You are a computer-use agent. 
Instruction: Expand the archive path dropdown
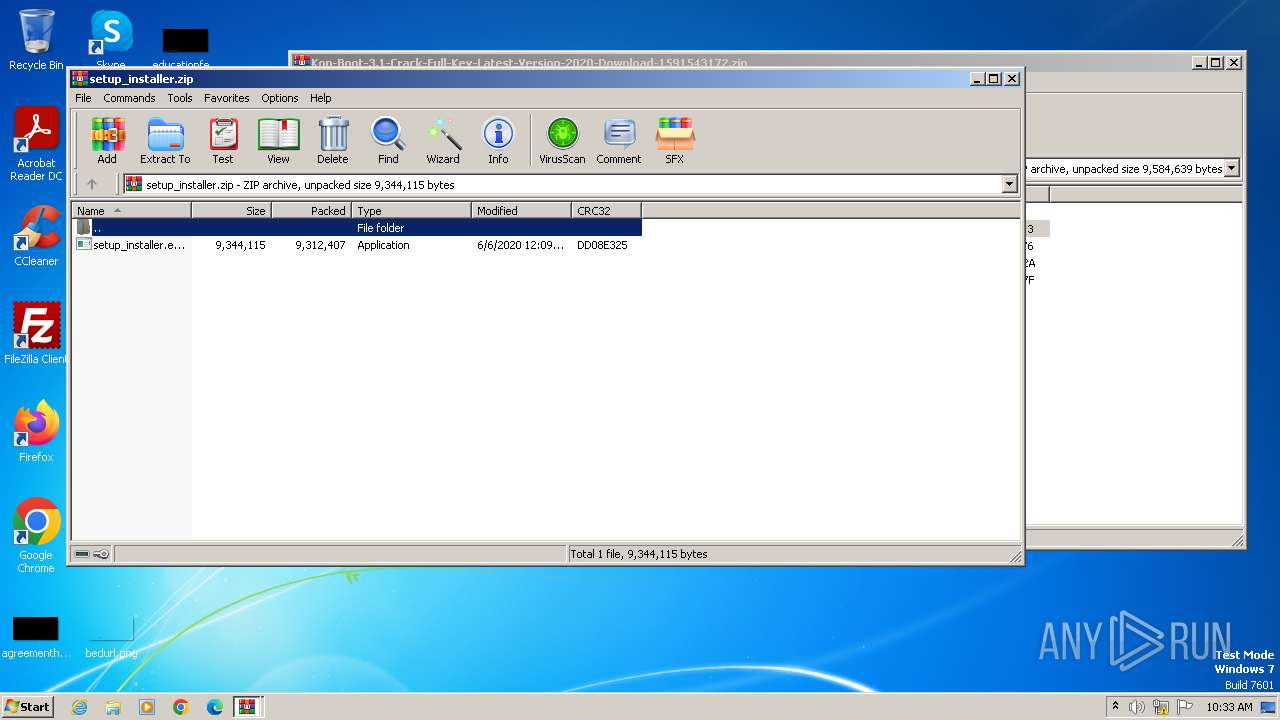coord(1009,184)
